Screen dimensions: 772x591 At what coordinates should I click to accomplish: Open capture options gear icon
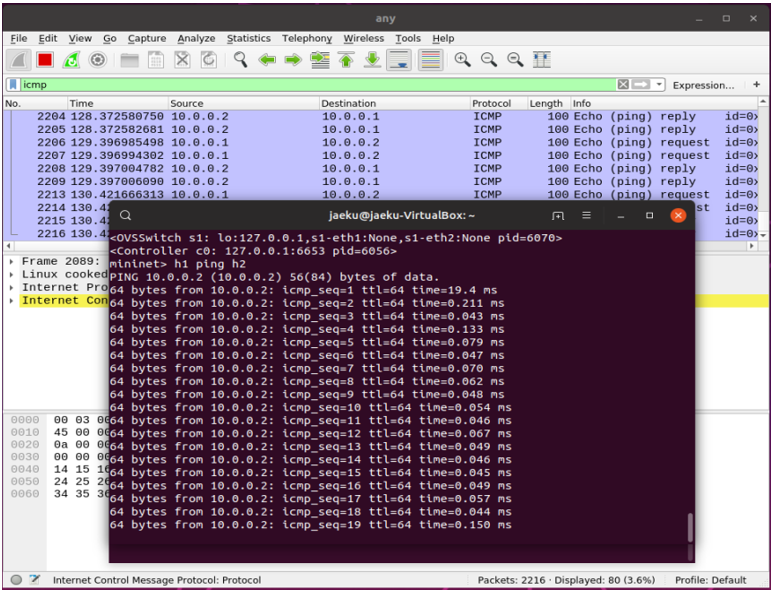click(x=97, y=60)
